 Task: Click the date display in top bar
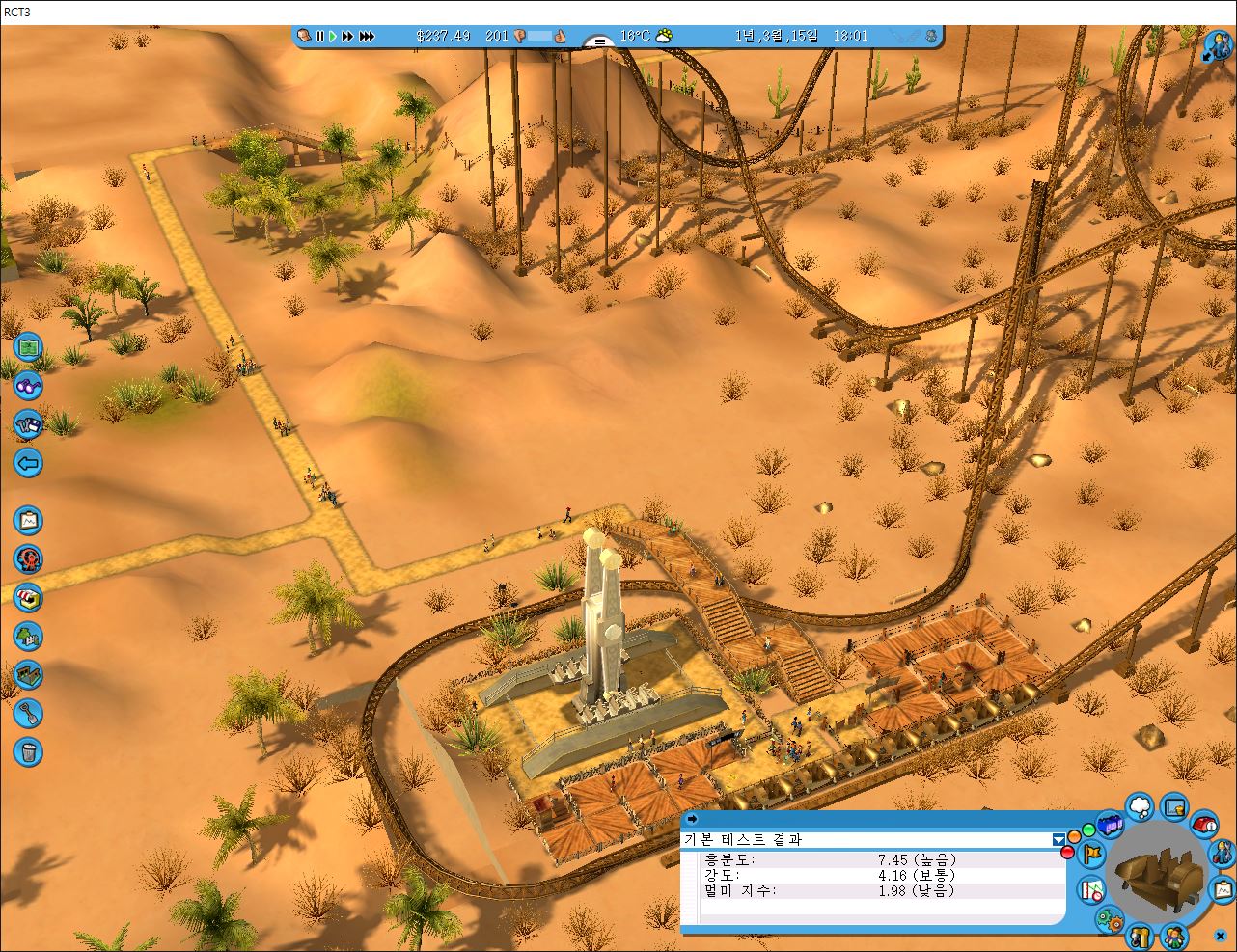(776, 36)
